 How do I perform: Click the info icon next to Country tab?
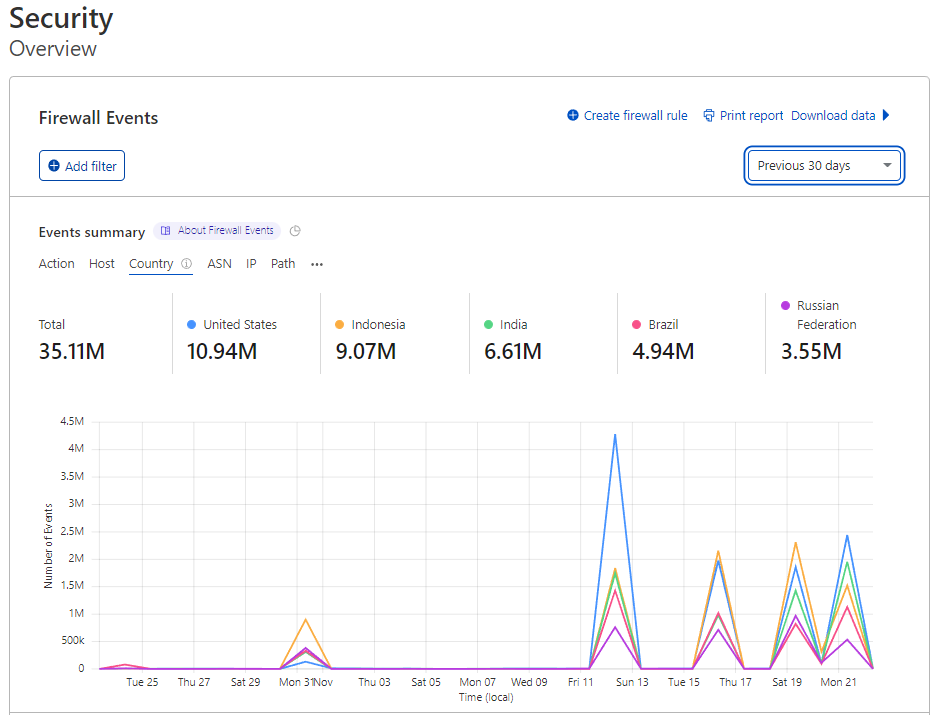(x=186, y=264)
